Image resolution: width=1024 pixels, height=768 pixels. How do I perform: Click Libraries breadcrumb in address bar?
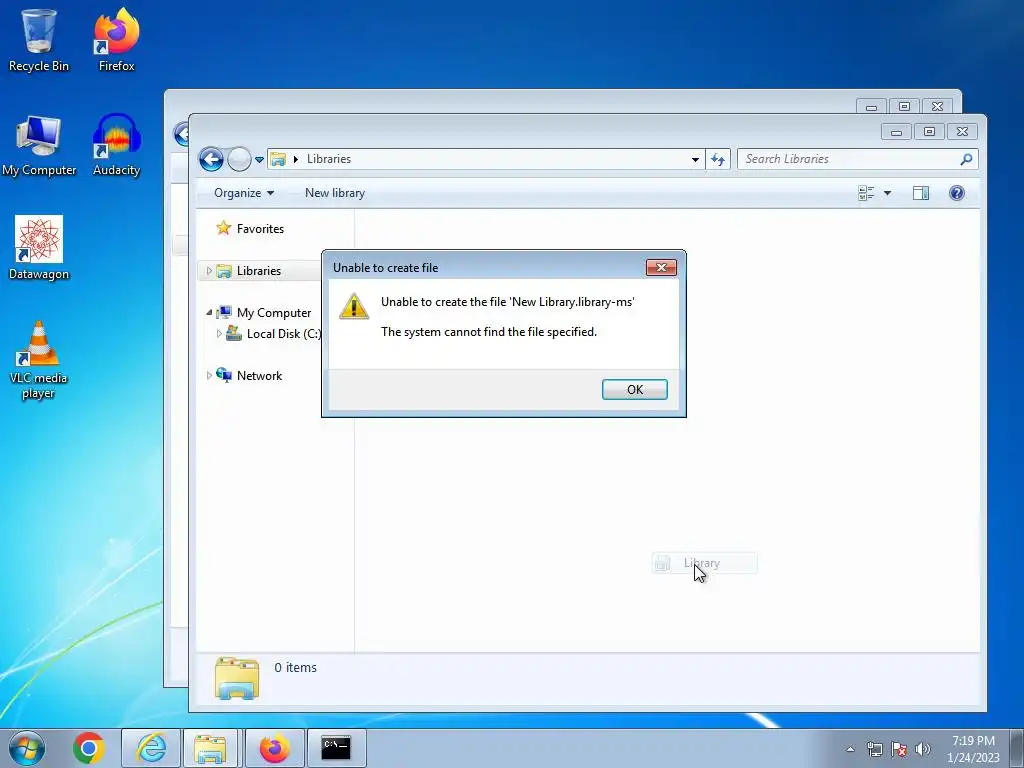[328, 159]
